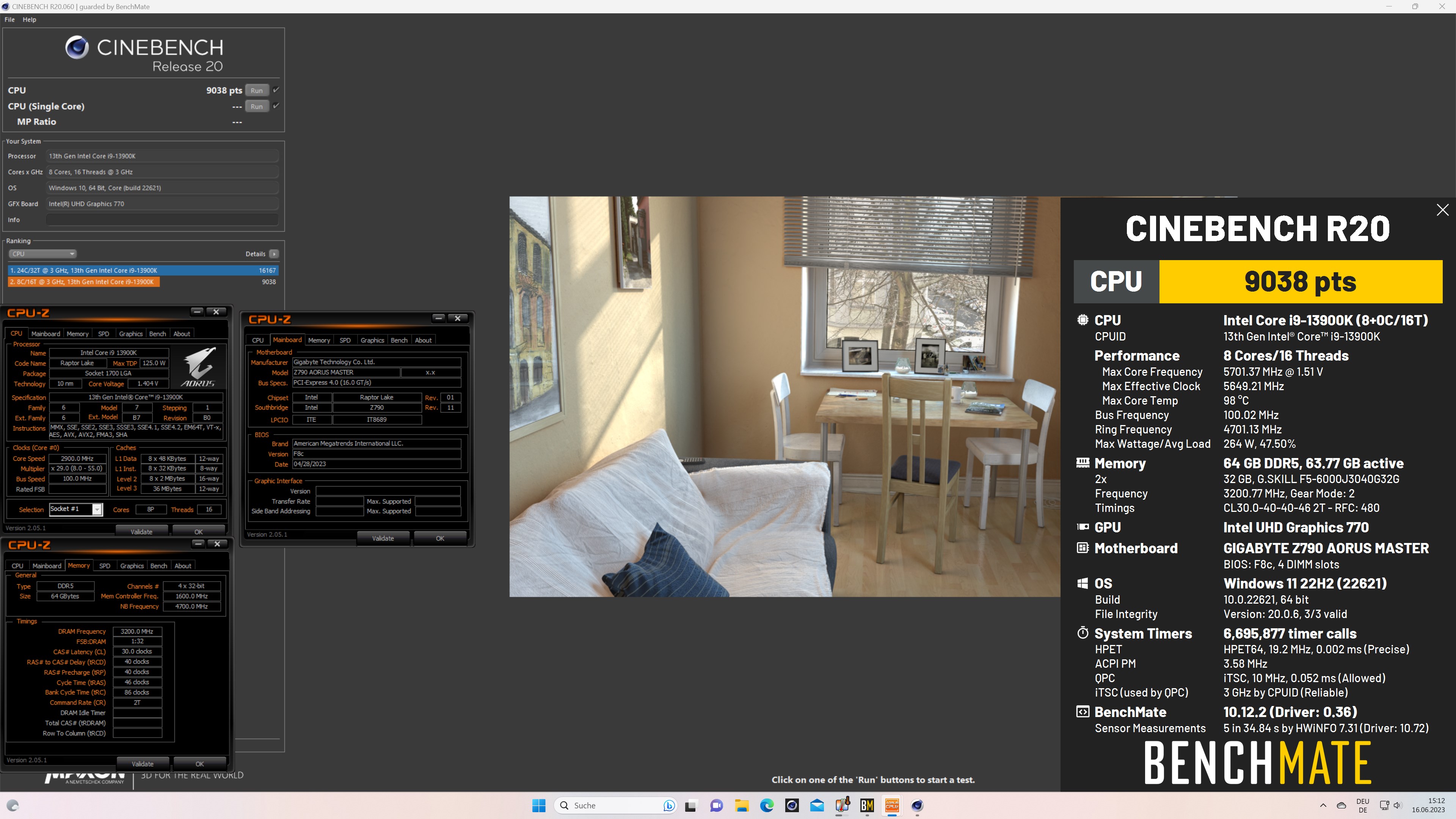Image resolution: width=1456 pixels, height=819 pixels.
Task: Run the multi-core CPU benchmark
Action: coord(257,91)
